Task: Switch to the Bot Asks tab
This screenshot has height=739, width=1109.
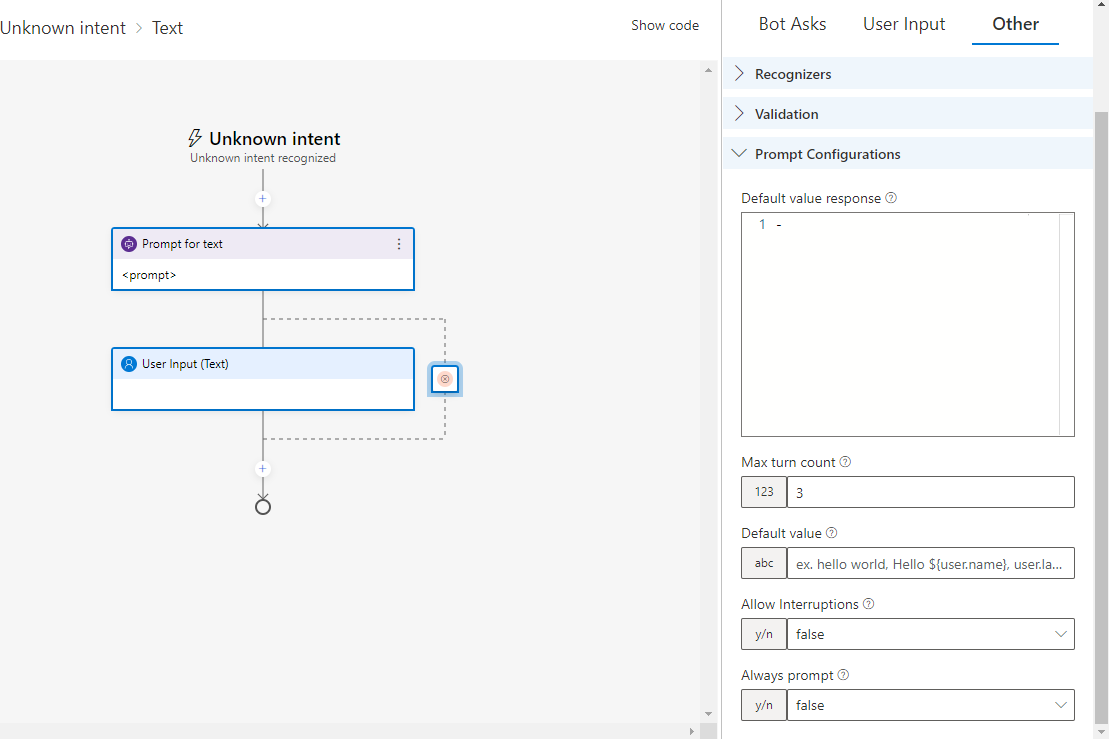Action: click(792, 24)
